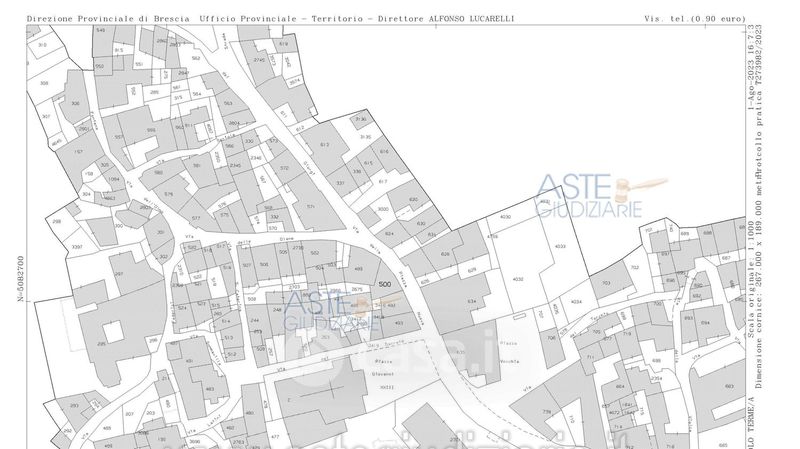
Task: Select the highlighted parcel labeled 500
Action: (385, 284)
